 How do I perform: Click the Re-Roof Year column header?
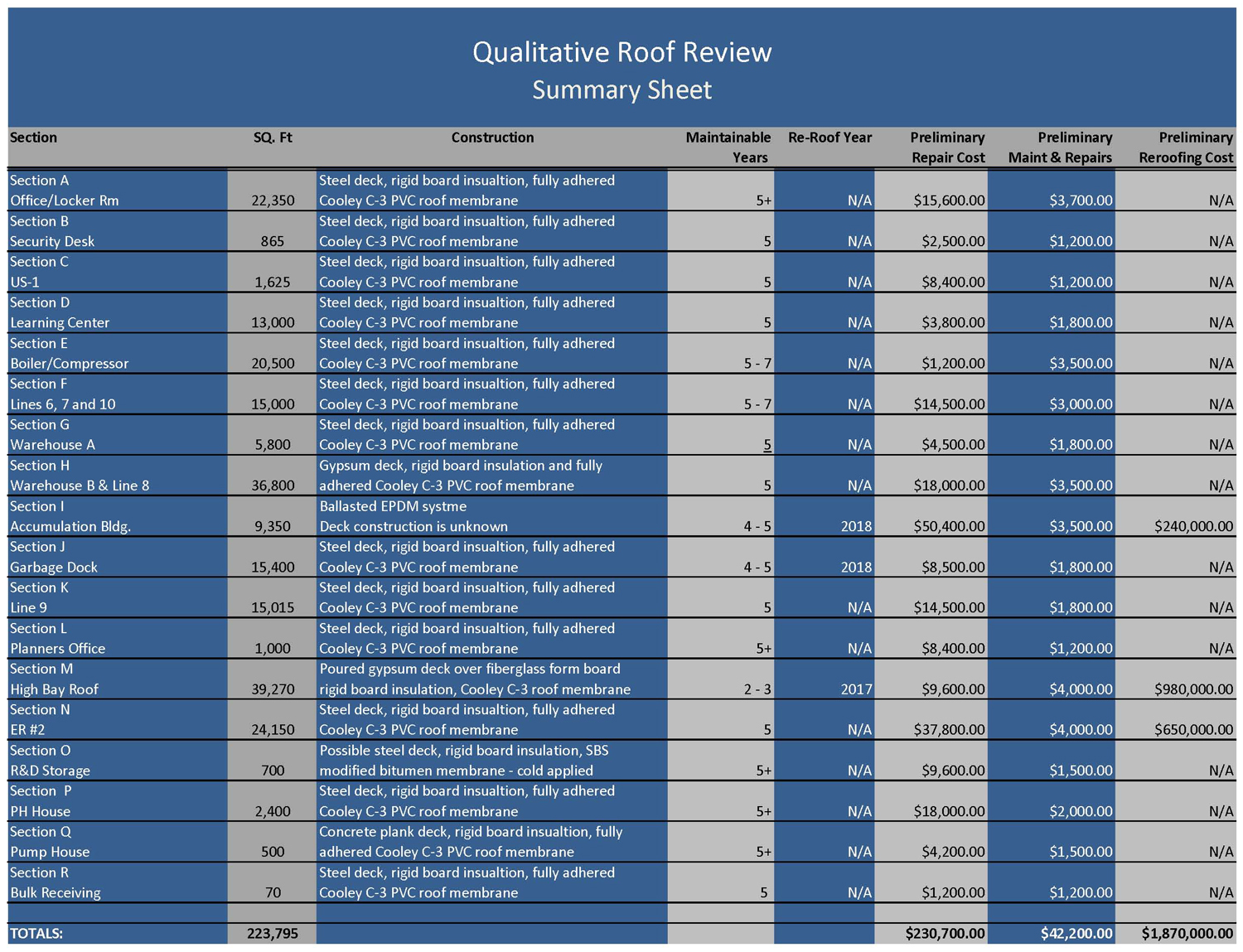click(829, 138)
